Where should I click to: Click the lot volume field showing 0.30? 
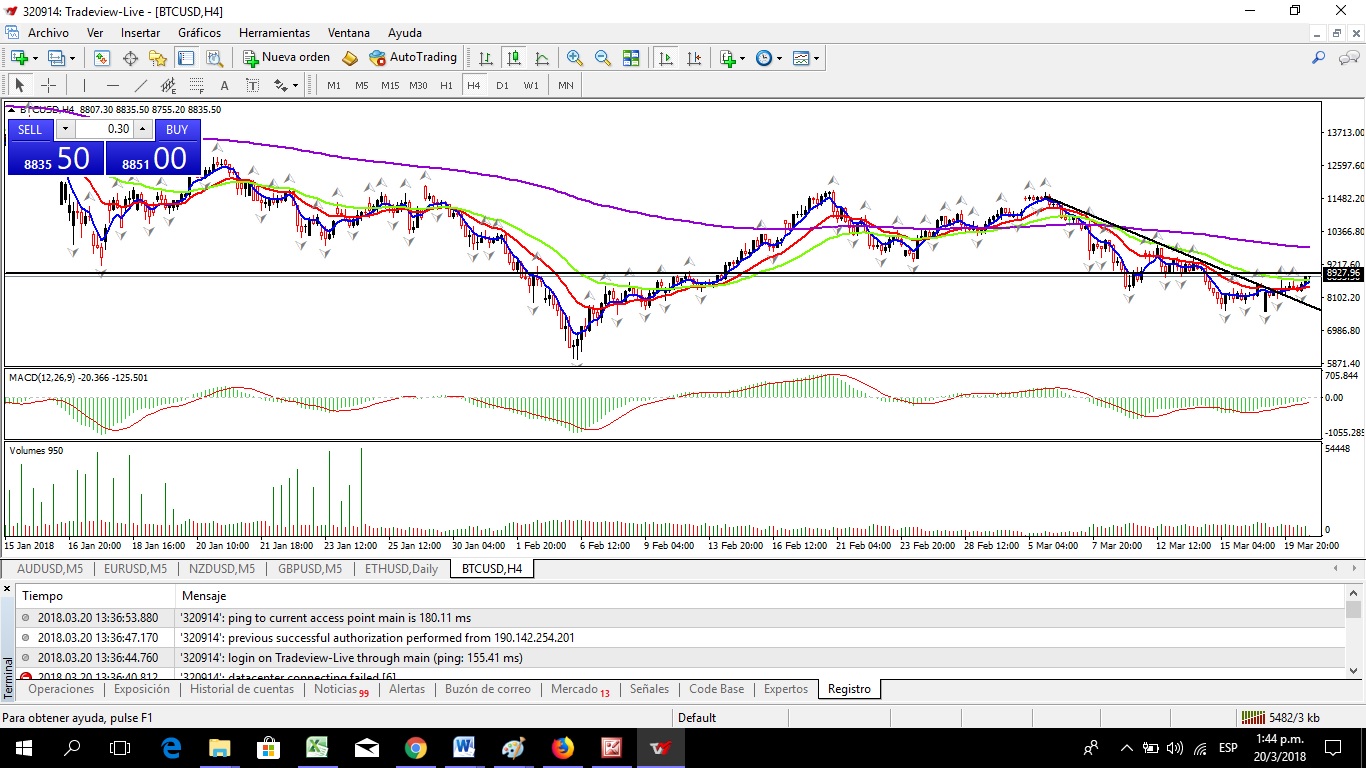[x=104, y=129]
